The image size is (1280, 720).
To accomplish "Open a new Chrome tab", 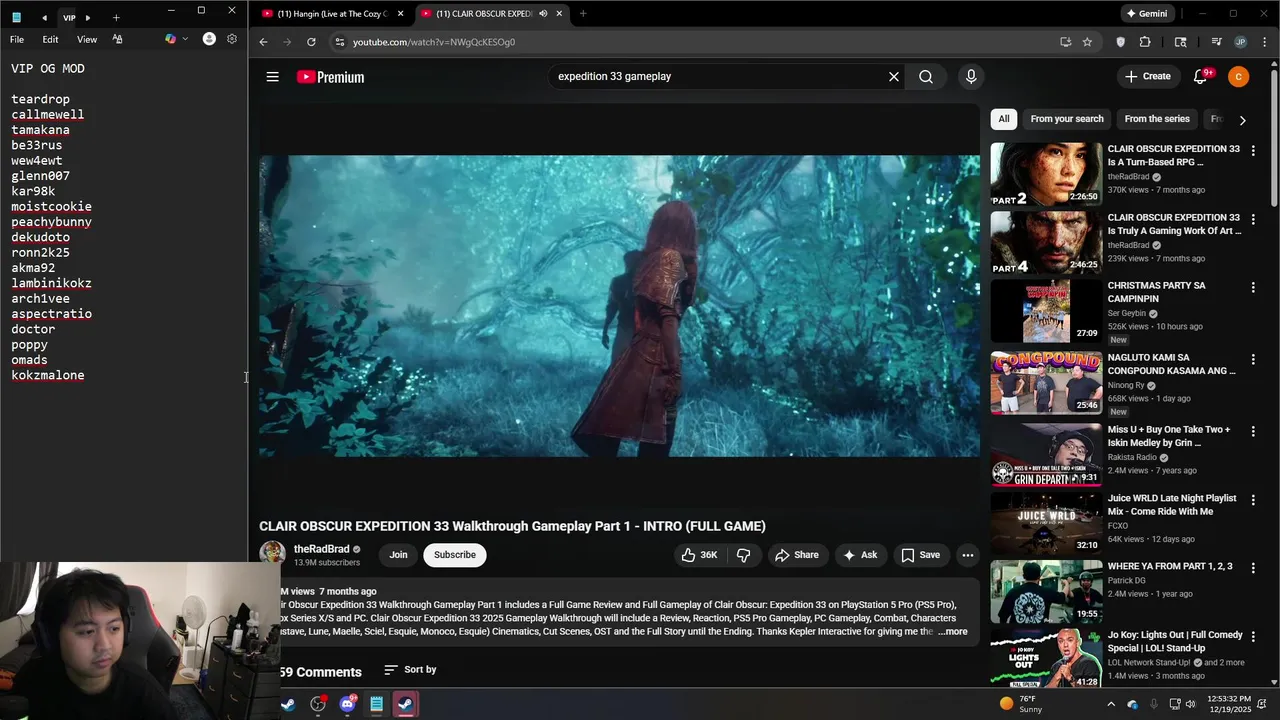I will pos(583,14).
